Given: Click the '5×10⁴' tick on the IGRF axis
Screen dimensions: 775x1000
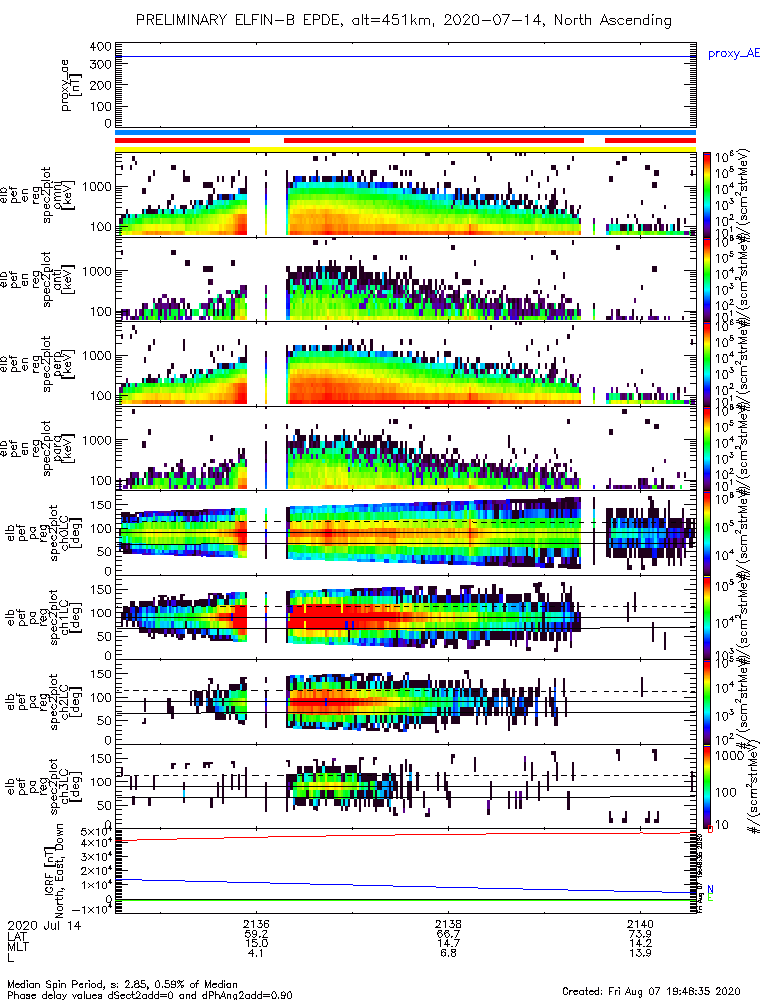Looking at the screenshot, I should click(97, 832).
